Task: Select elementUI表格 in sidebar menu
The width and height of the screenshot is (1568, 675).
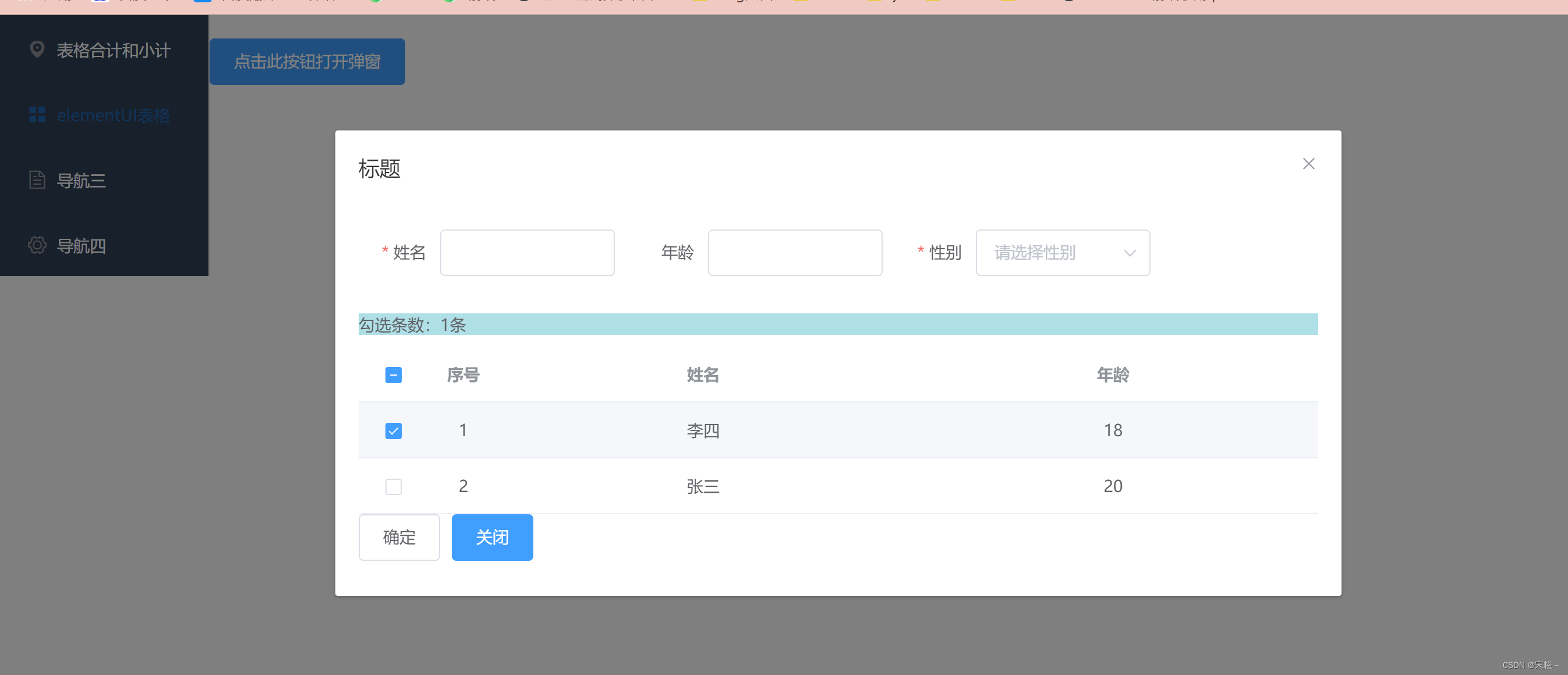Action: [113, 115]
